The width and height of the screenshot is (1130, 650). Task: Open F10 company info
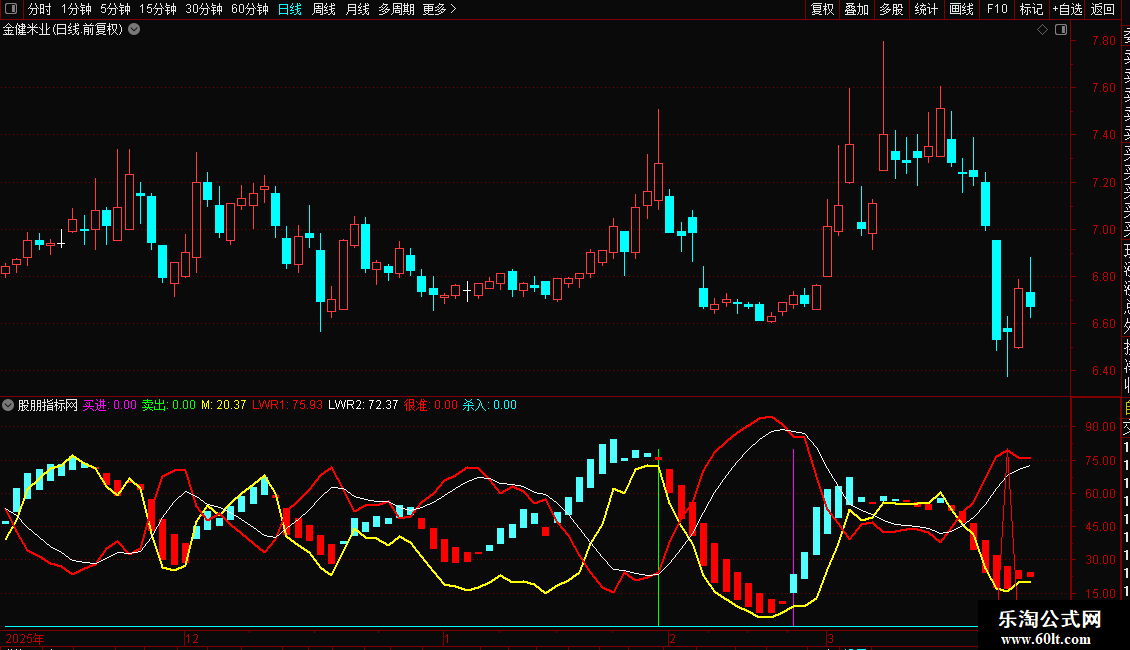pos(997,9)
